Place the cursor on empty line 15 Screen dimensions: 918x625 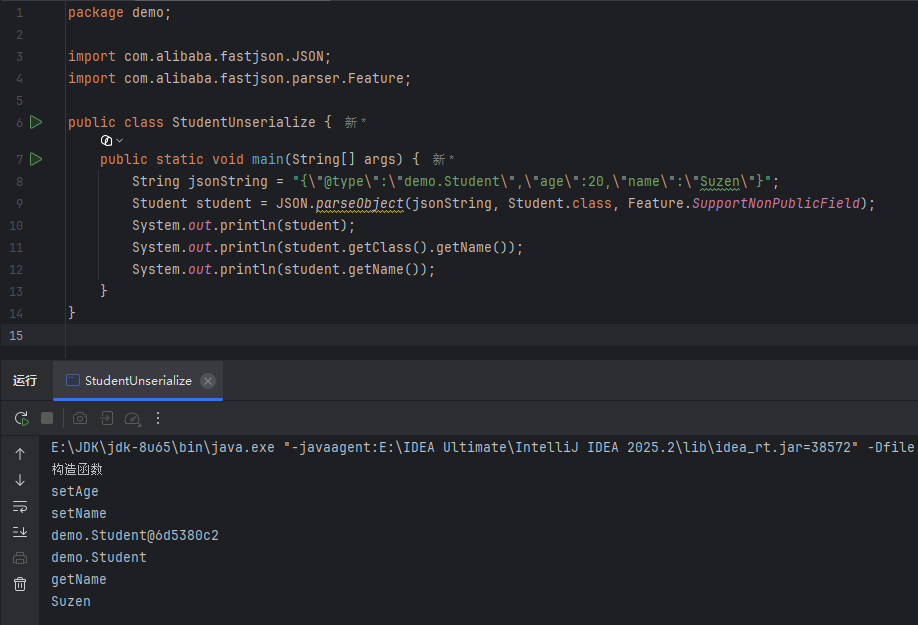[x=492, y=336]
